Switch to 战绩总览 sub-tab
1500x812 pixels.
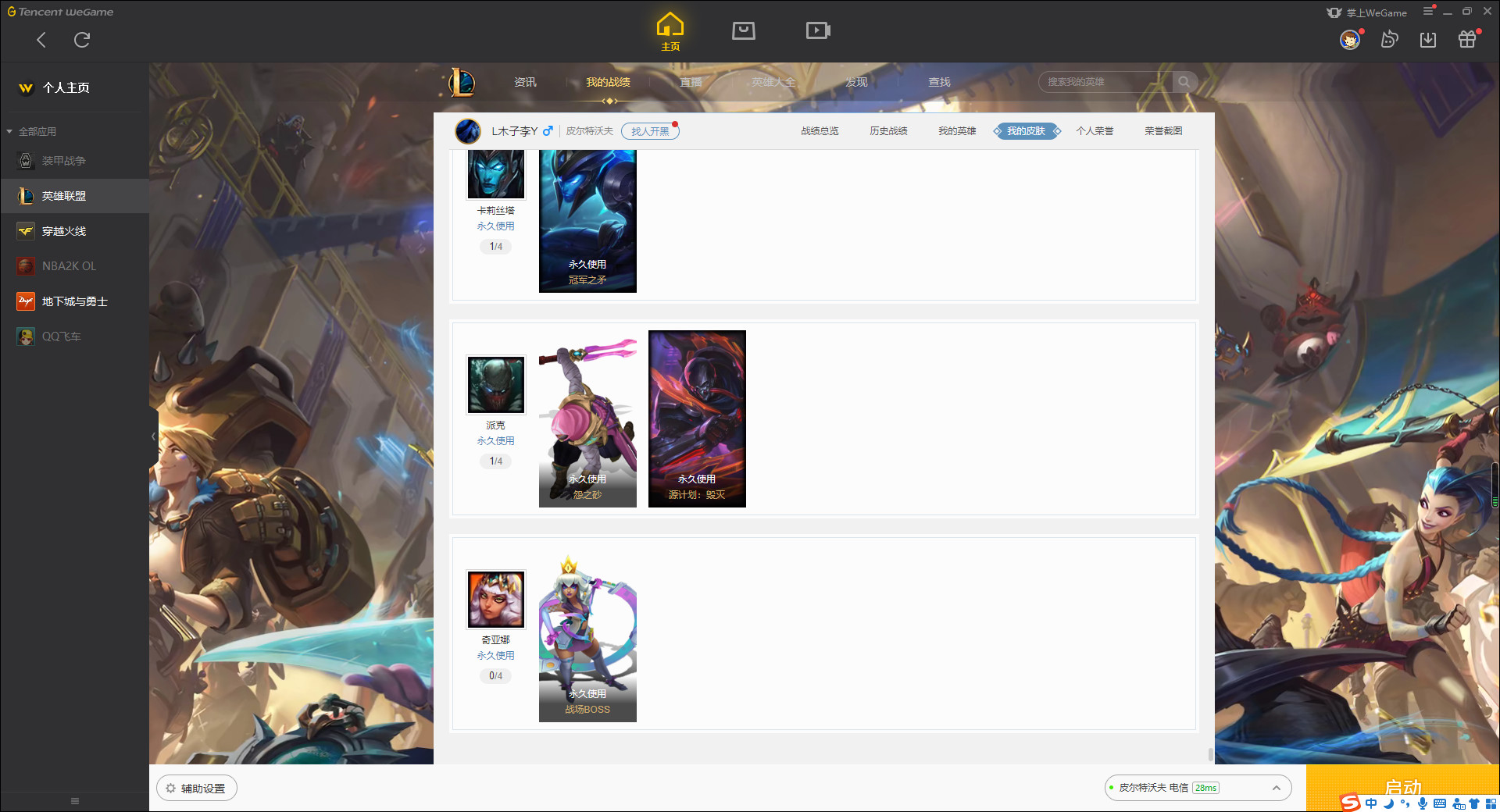click(820, 131)
